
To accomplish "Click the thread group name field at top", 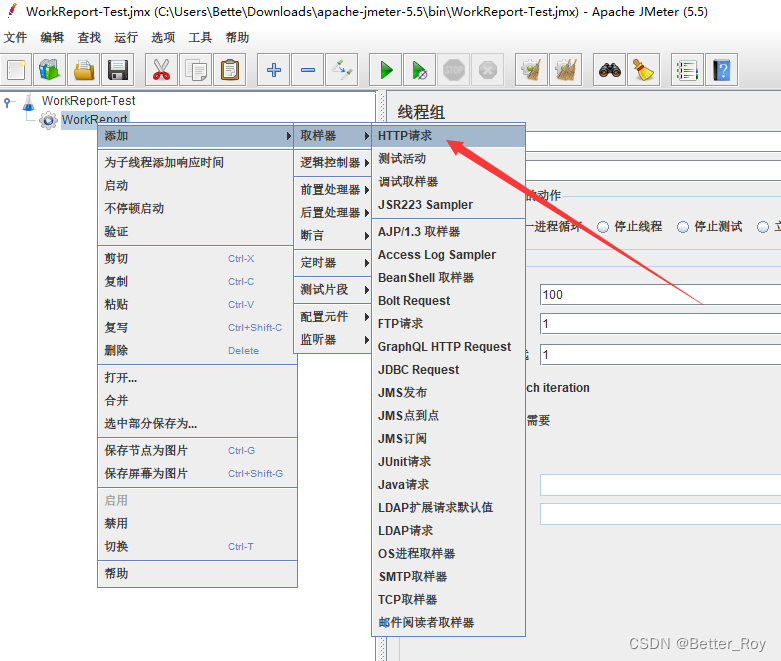I will pos(653,141).
